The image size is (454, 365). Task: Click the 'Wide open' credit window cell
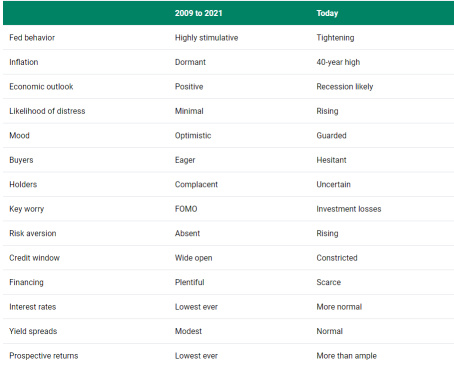click(193, 258)
